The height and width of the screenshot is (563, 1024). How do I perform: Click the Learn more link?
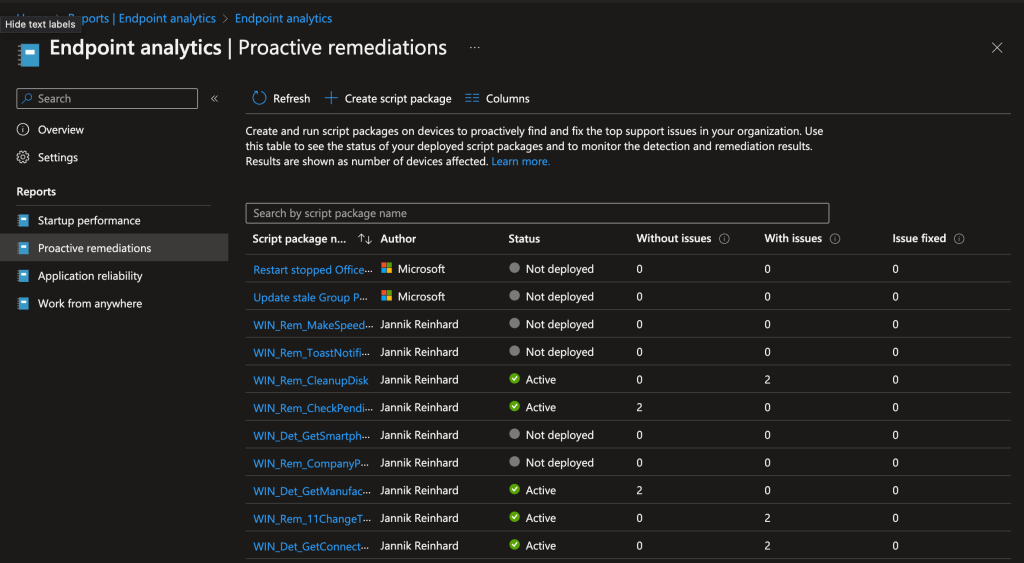pyautogui.click(x=520, y=162)
